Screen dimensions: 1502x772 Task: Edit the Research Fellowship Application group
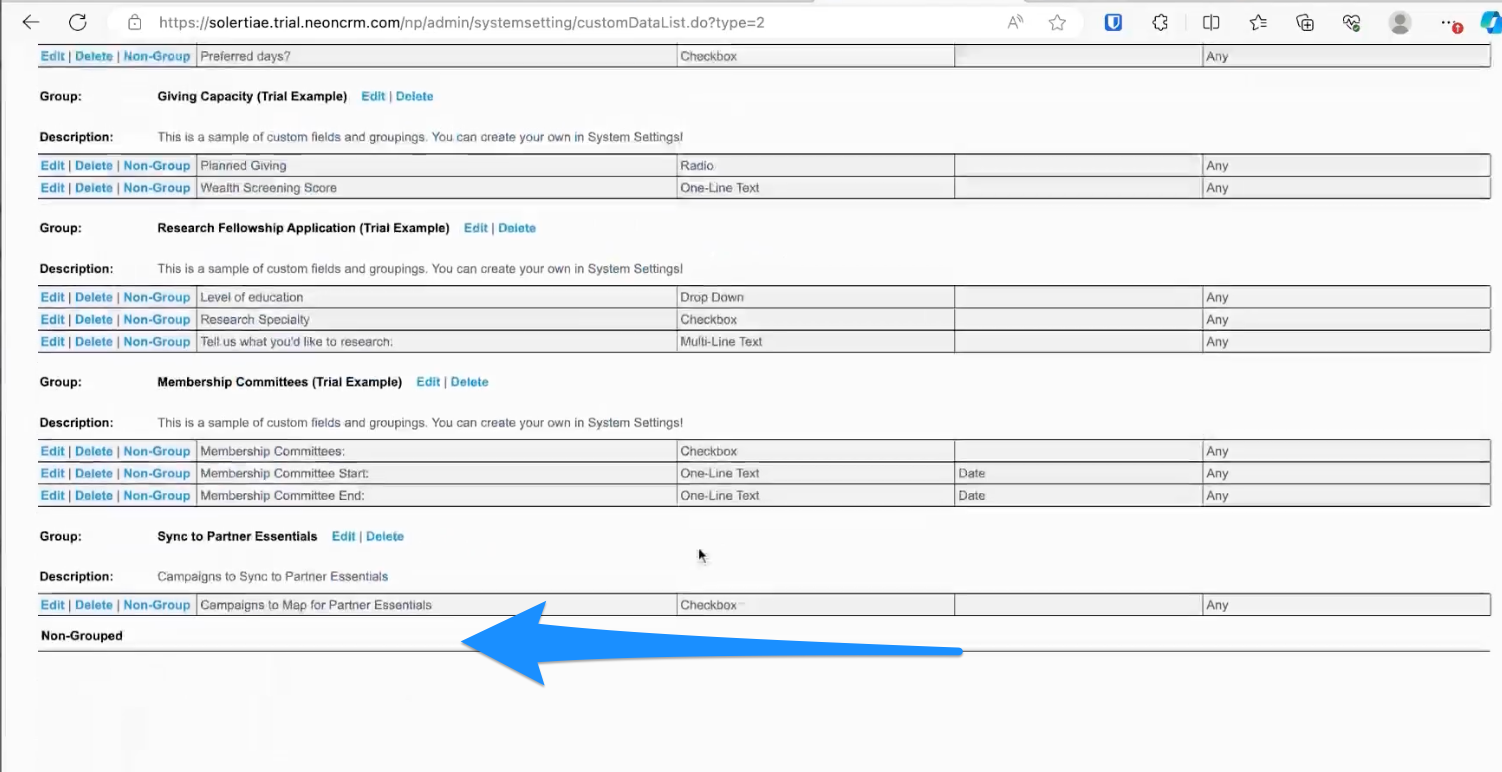[476, 228]
